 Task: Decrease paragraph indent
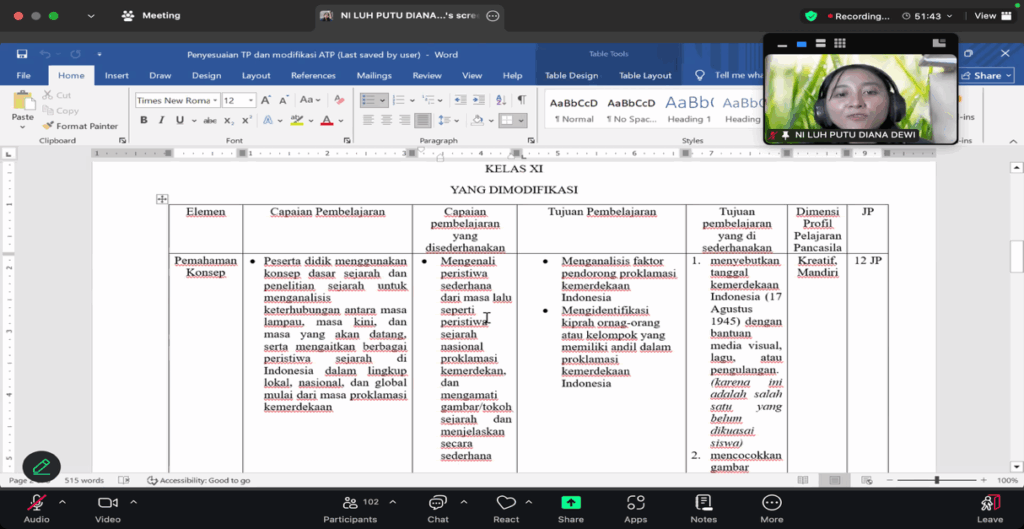pyautogui.click(x=460, y=101)
